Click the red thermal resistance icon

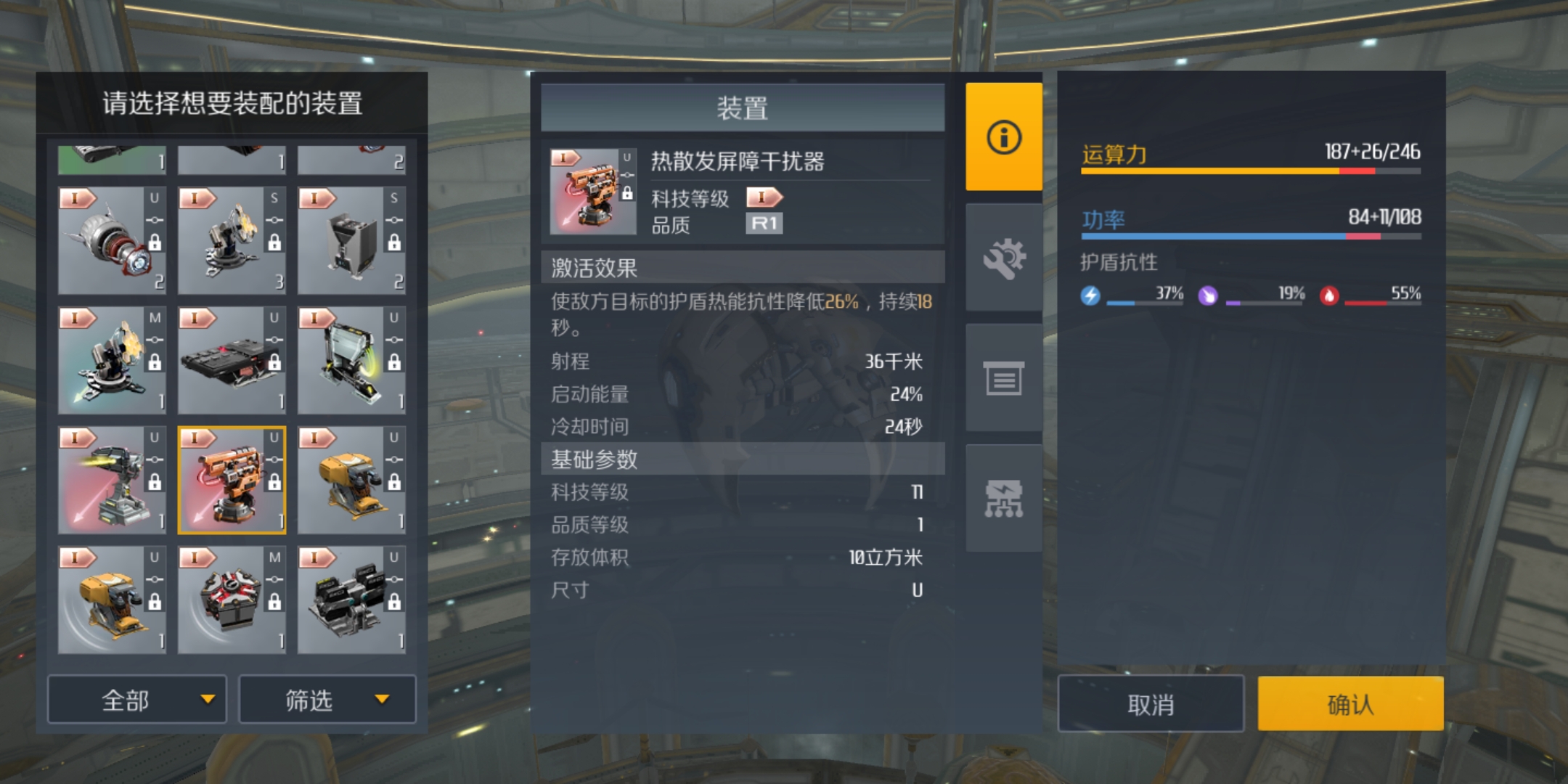pos(1329,295)
